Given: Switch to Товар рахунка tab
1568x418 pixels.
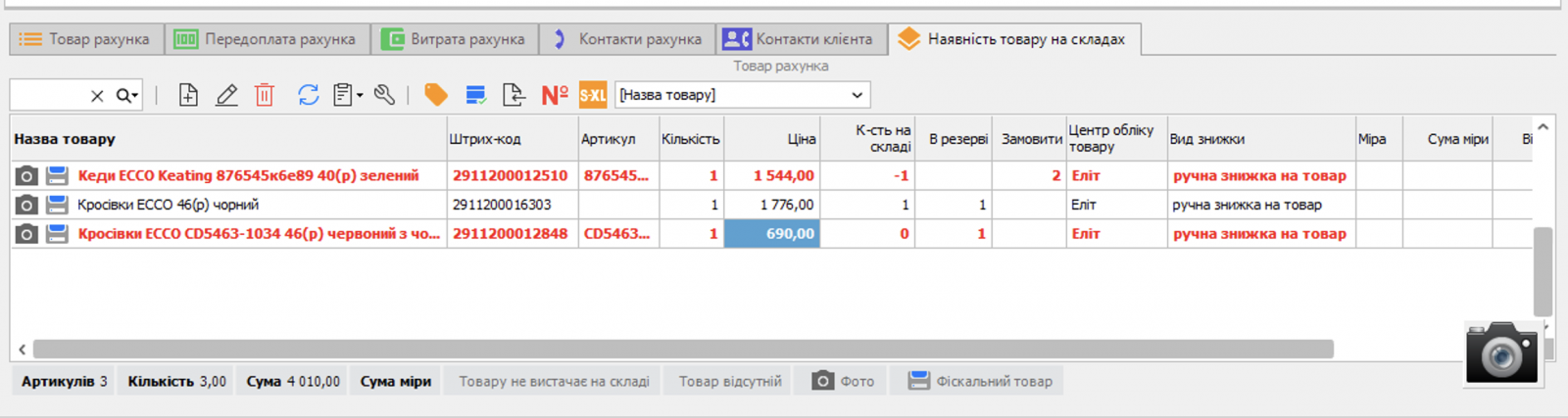Looking at the screenshot, I should tap(85, 39).
